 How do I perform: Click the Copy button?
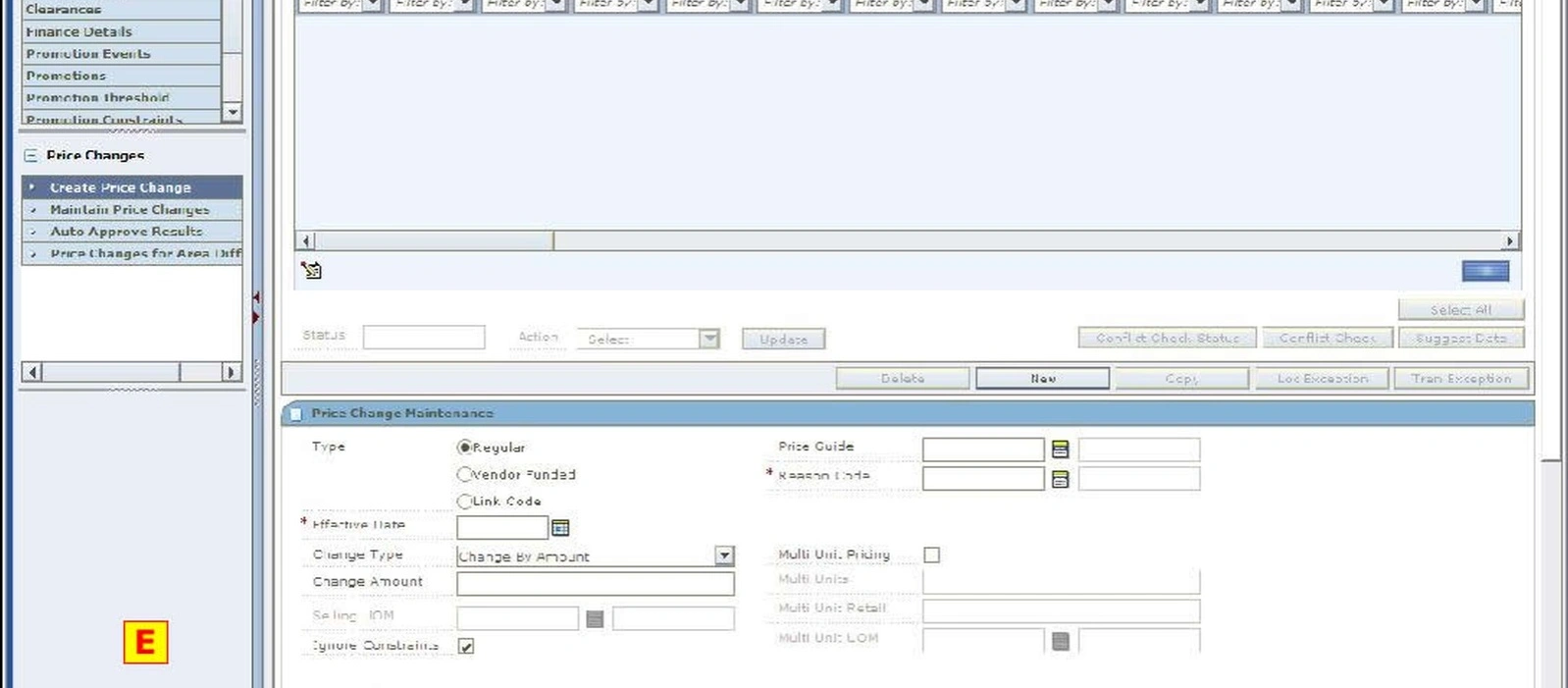click(x=1181, y=378)
